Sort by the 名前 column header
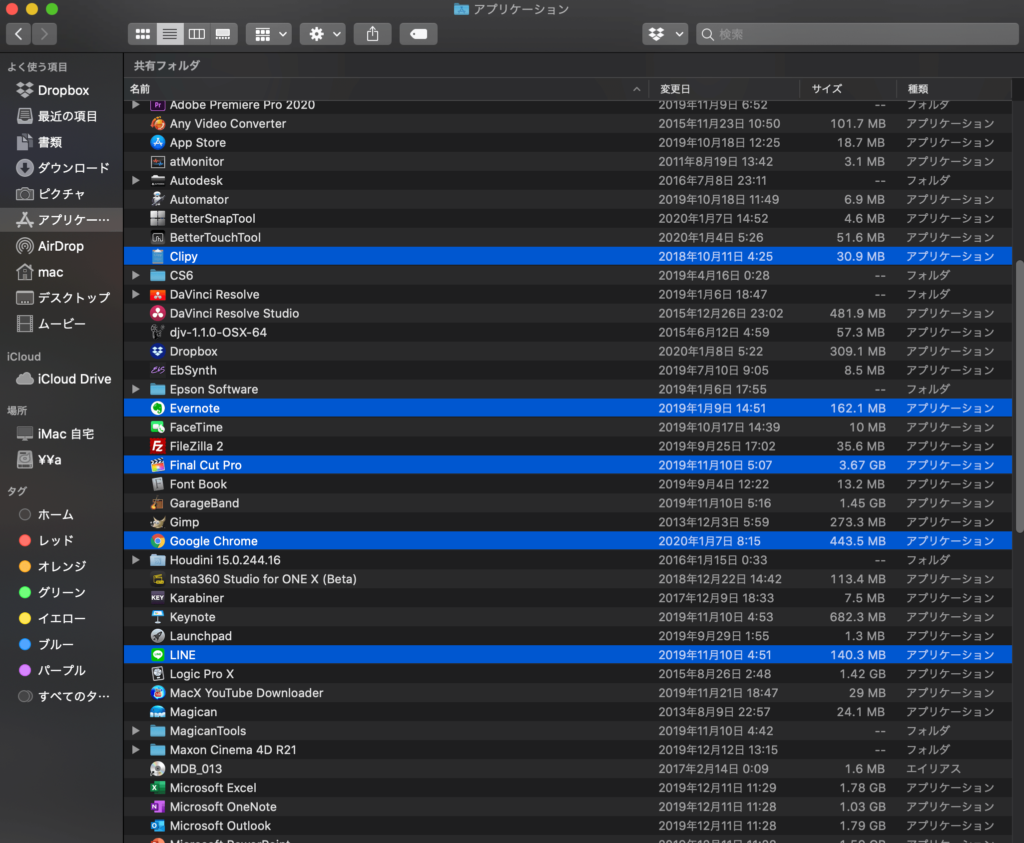 point(386,89)
